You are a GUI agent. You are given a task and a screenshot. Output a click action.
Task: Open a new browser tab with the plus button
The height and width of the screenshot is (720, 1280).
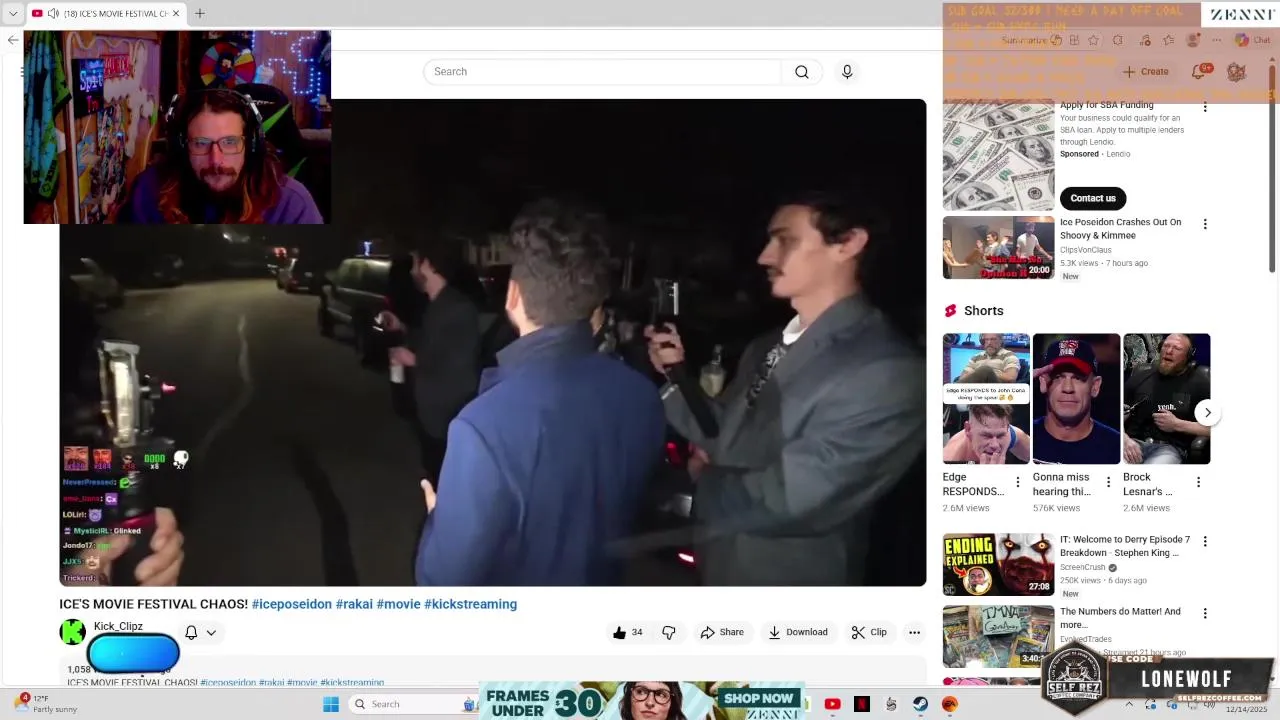tap(199, 13)
